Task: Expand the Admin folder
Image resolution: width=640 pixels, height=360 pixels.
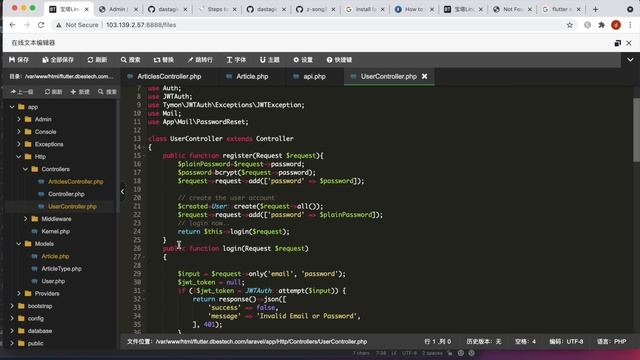Action: (19, 119)
